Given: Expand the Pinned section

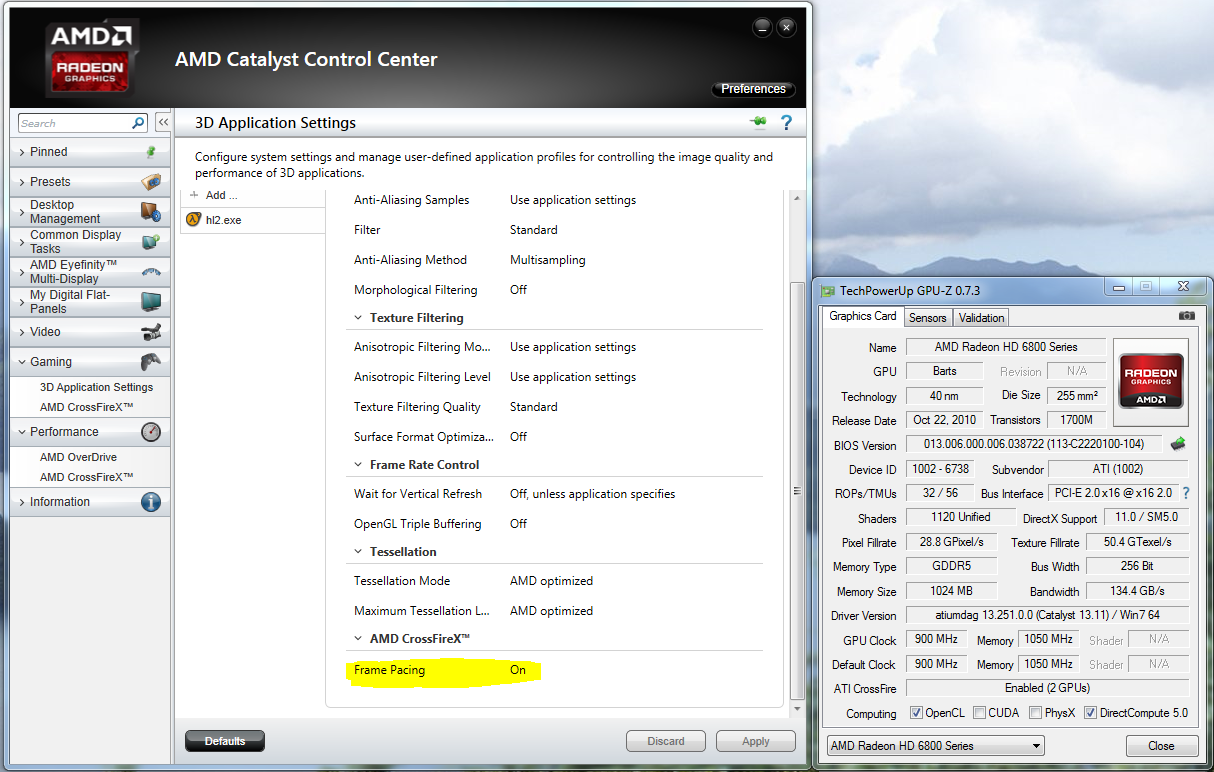Looking at the screenshot, I should pyautogui.click(x=22, y=152).
